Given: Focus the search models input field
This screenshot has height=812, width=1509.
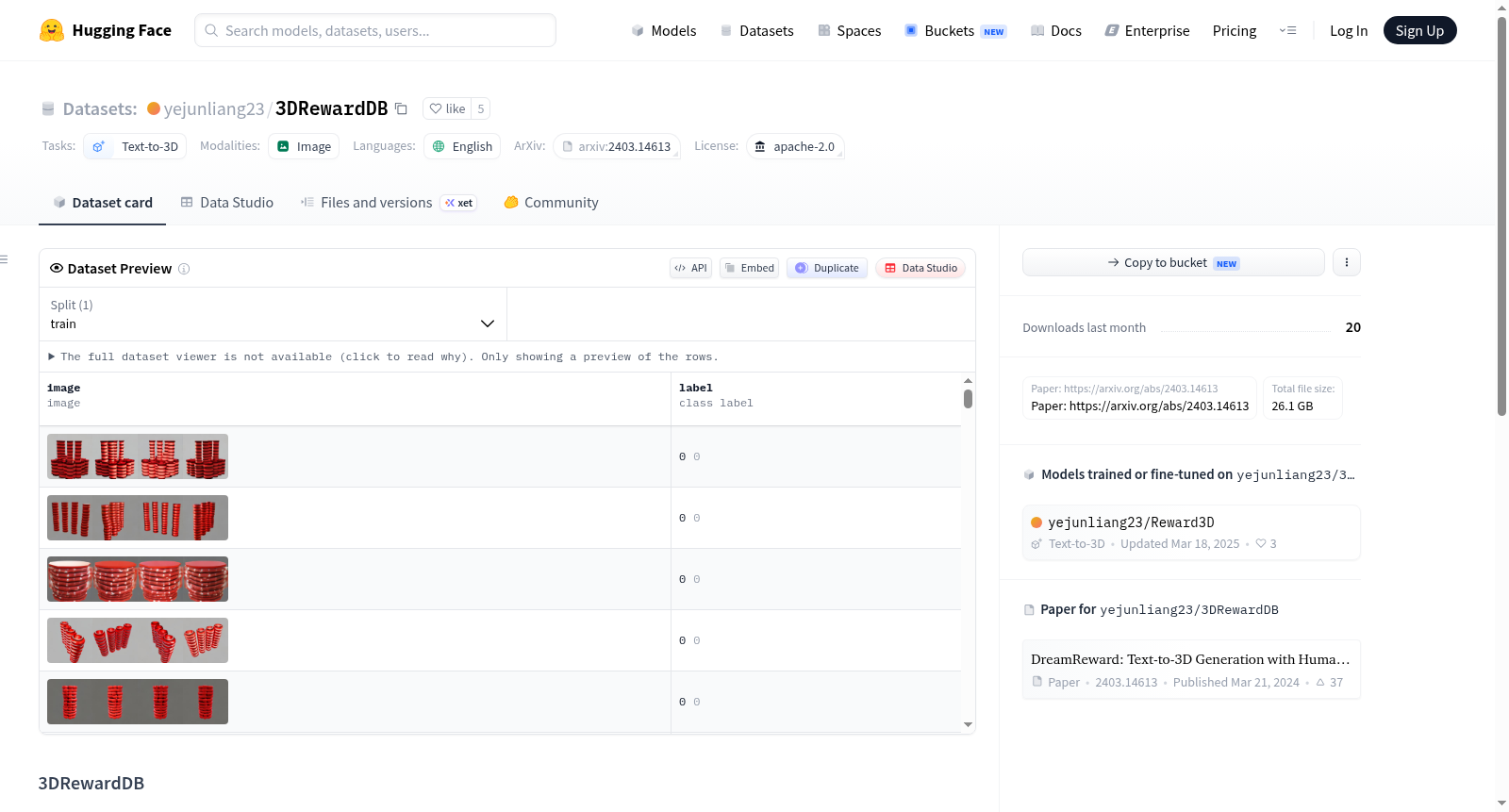Looking at the screenshot, I should [x=375, y=30].
